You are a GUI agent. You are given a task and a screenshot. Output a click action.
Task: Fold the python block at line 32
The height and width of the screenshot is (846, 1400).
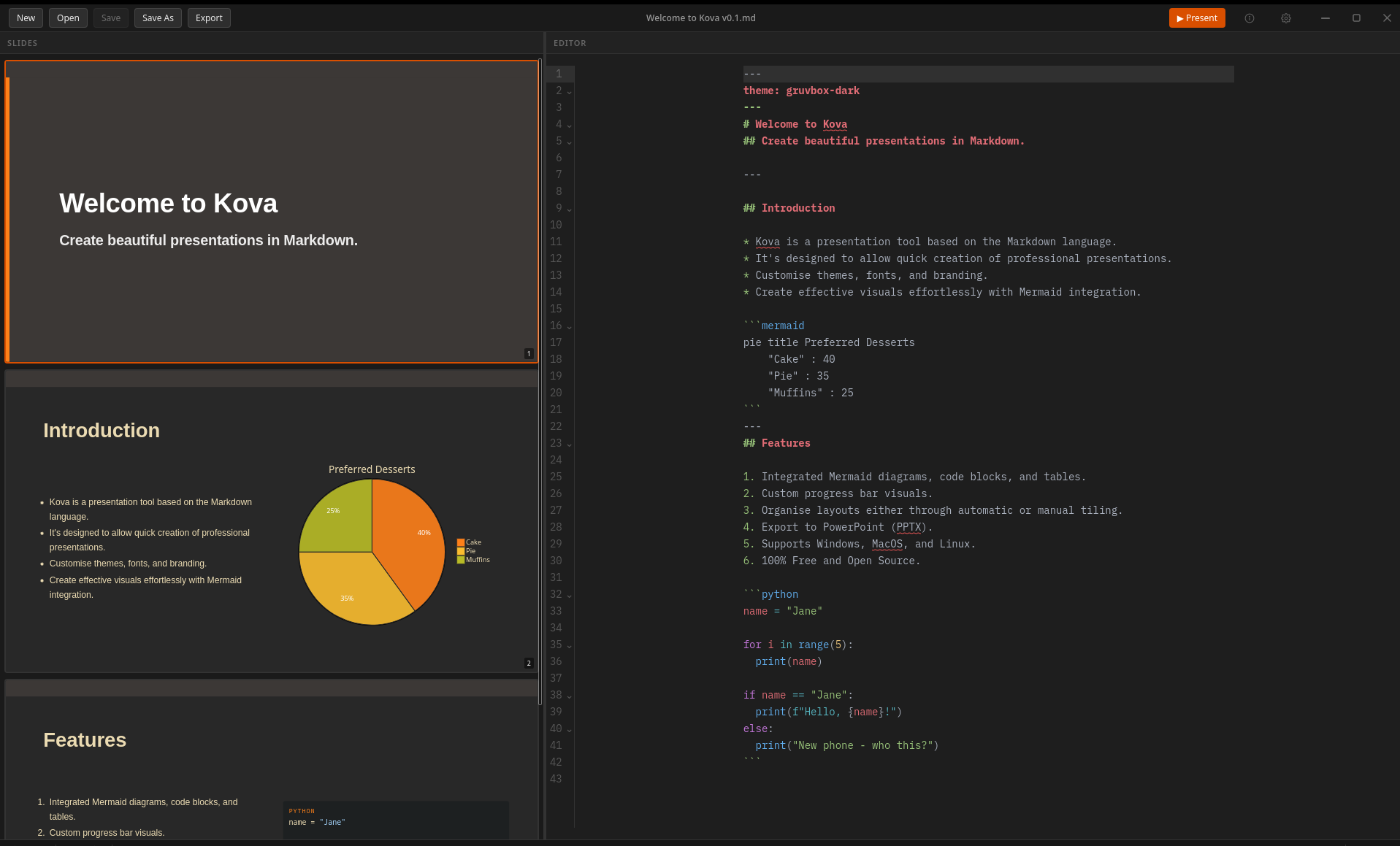coord(570,596)
